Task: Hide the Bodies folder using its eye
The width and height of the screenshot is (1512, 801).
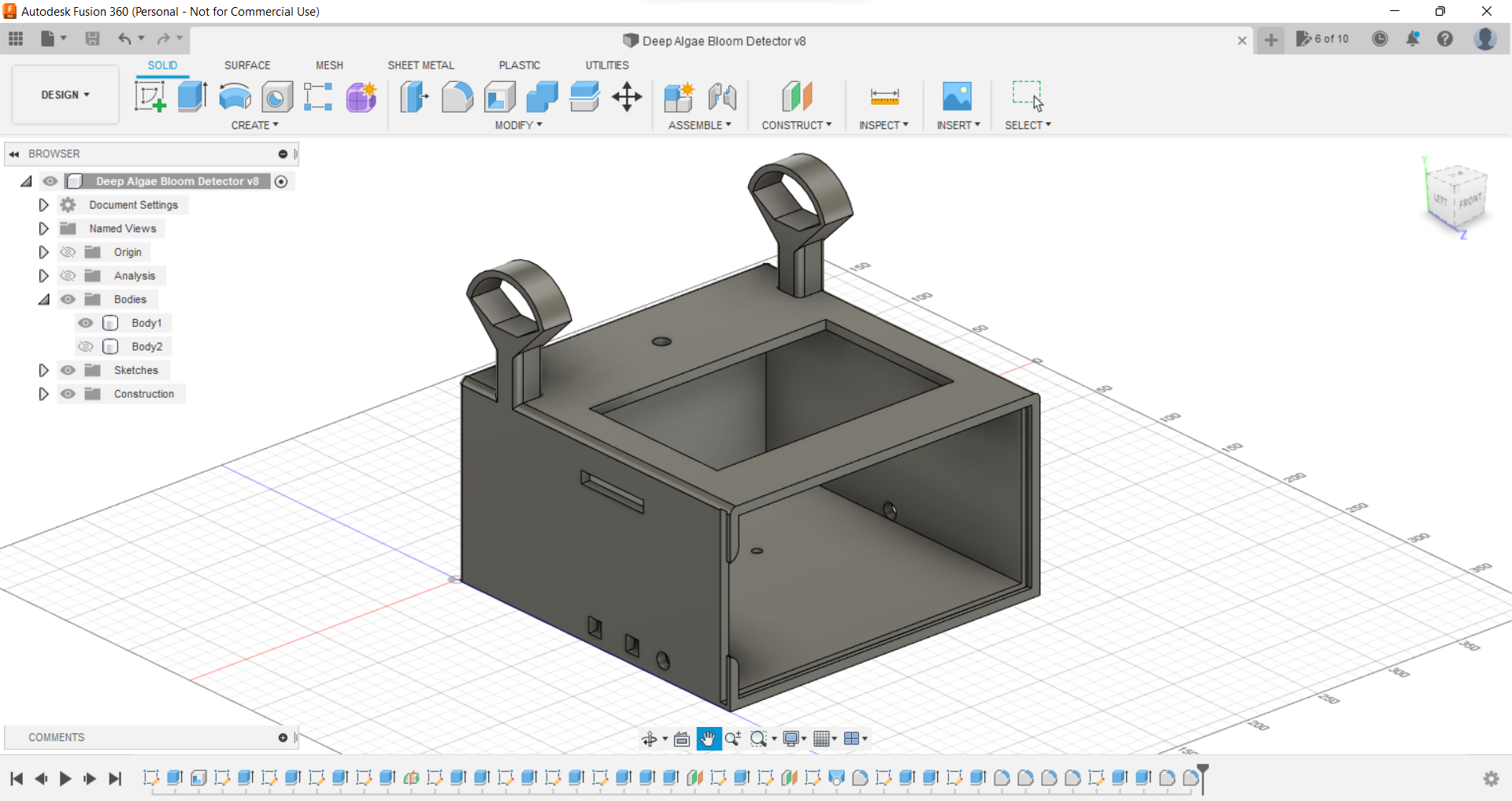Action: coord(69,299)
